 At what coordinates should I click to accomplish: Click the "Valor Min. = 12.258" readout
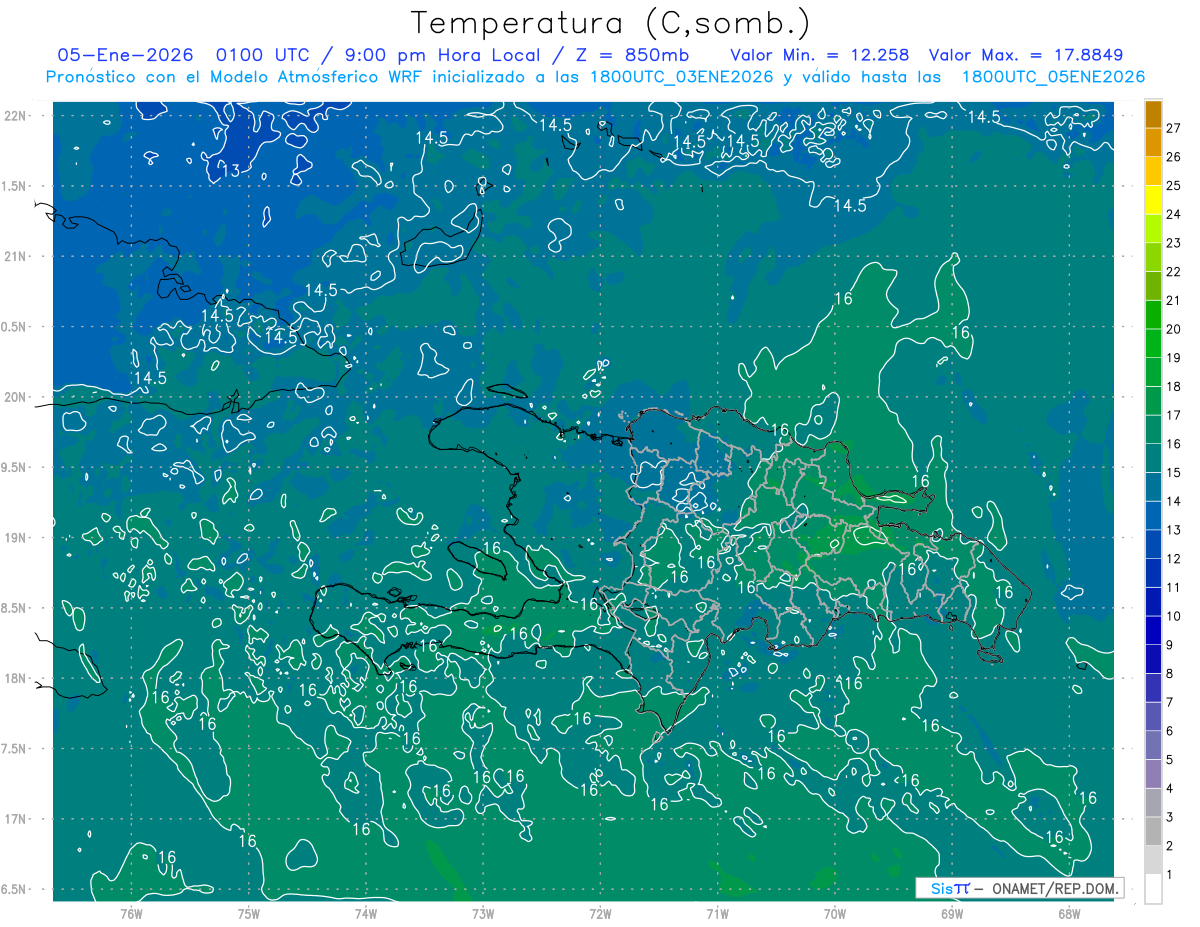(x=820, y=55)
